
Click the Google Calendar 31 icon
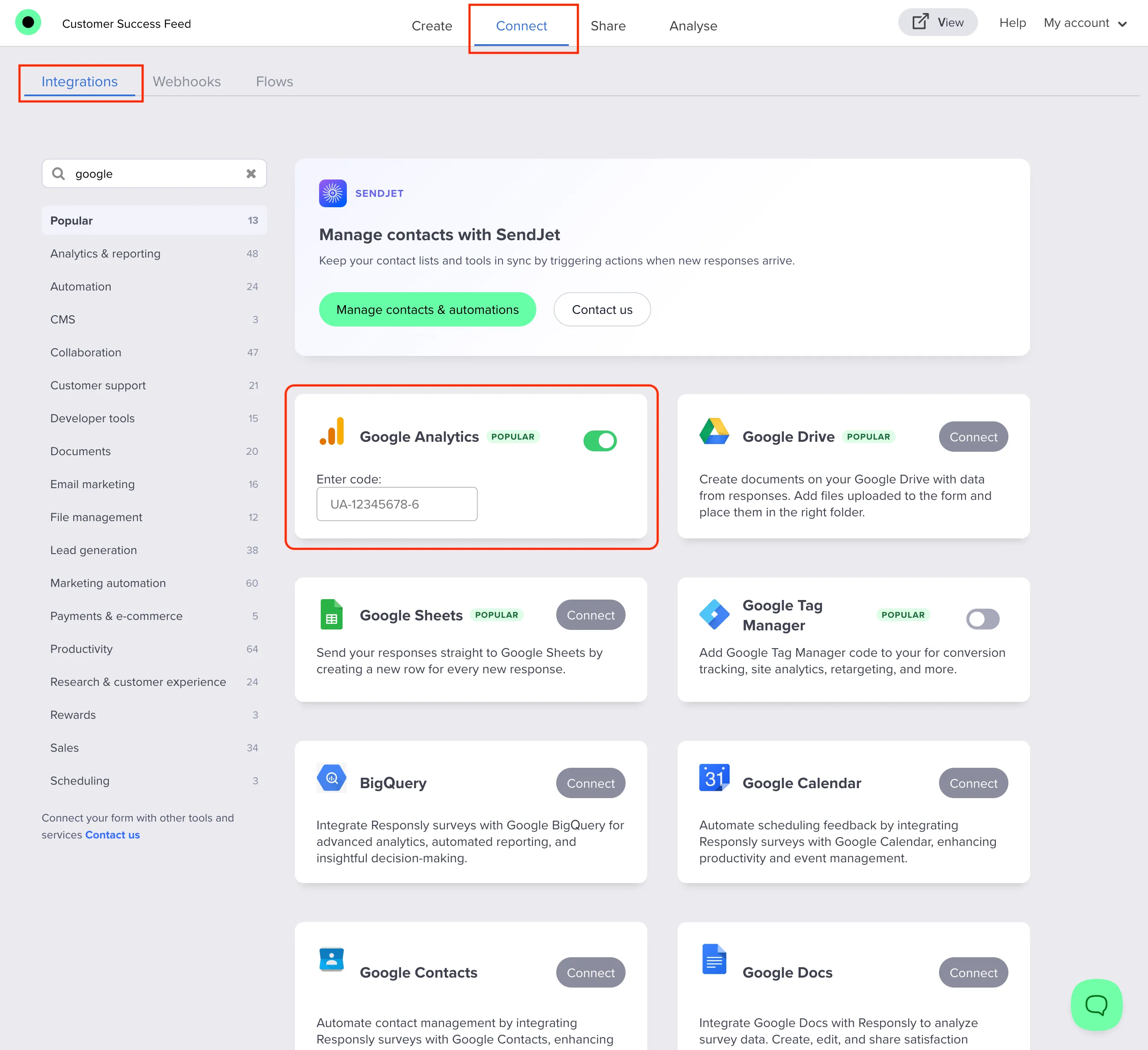click(x=714, y=778)
